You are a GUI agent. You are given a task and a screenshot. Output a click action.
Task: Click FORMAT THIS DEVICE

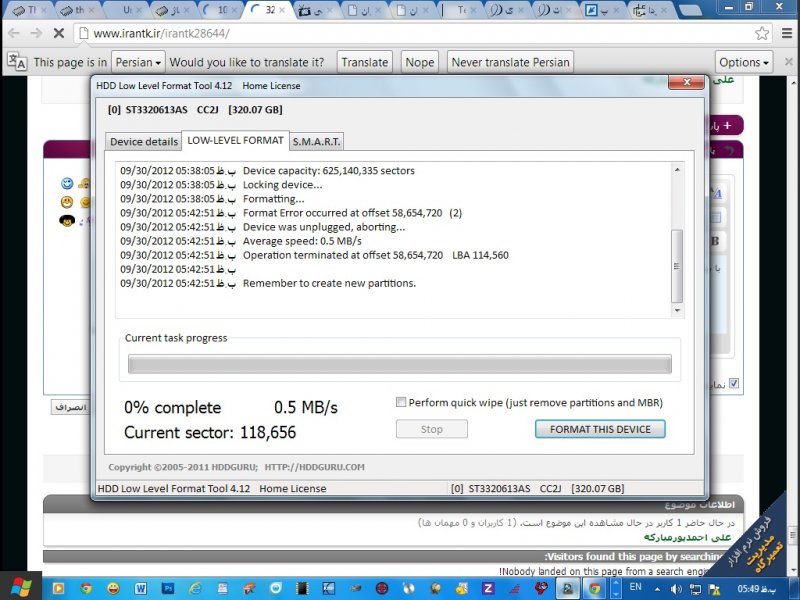coord(600,429)
